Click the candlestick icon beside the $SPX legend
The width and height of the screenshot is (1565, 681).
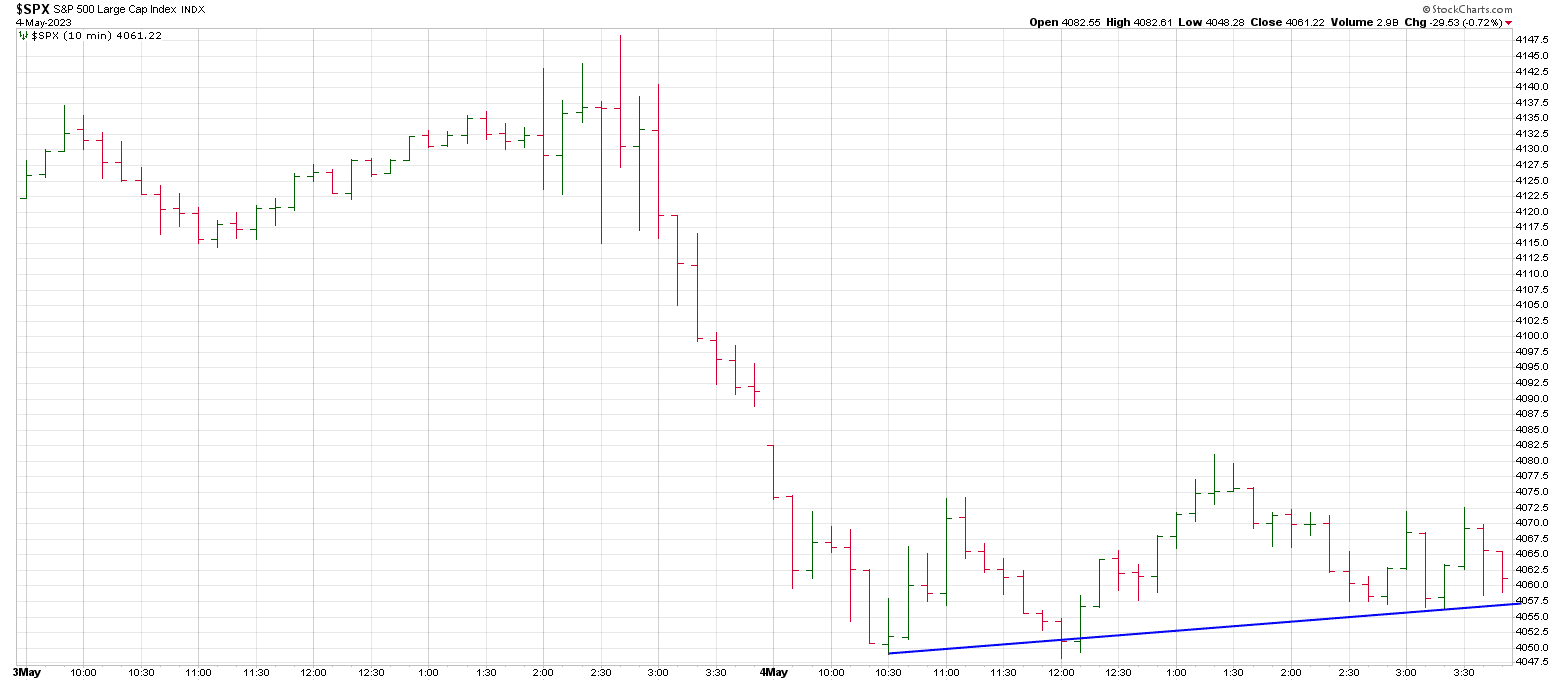click(24, 35)
